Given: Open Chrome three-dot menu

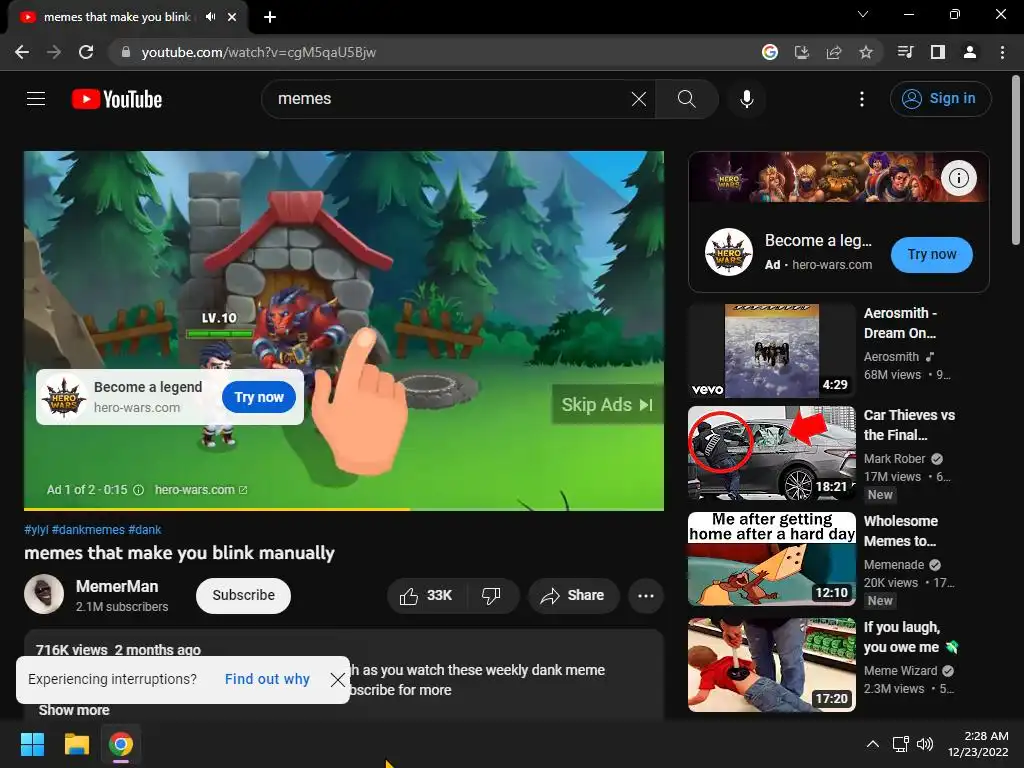Looking at the screenshot, I should coord(1002,52).
